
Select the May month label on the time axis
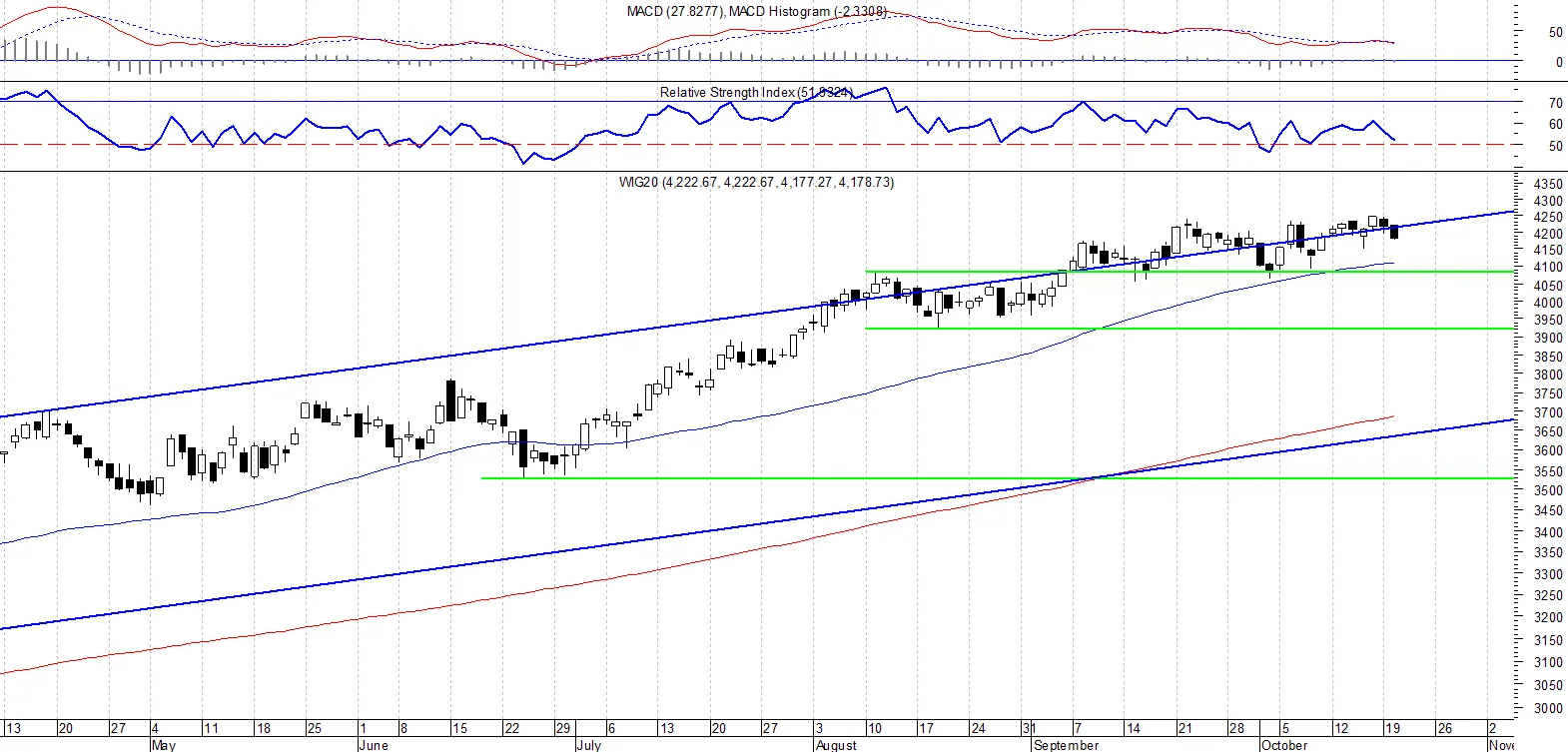pos(163,745)
